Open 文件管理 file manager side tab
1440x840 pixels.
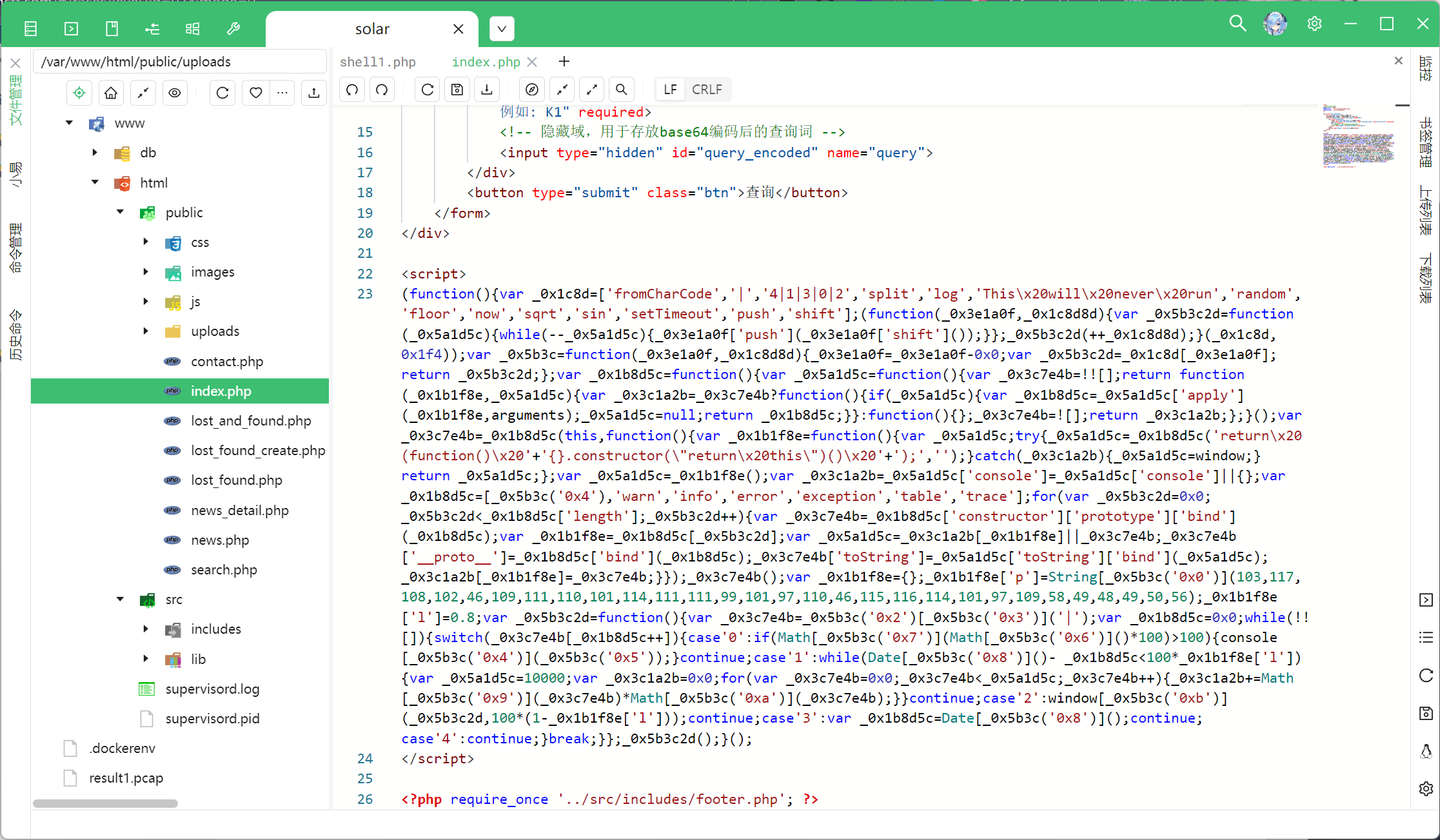(x=15, y=101)
